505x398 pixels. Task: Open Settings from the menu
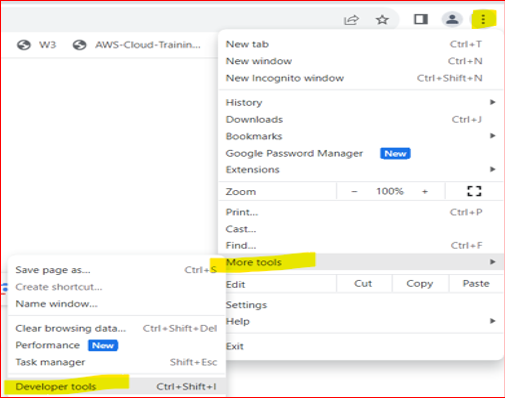pyautogui.click(x=364, y=305)
